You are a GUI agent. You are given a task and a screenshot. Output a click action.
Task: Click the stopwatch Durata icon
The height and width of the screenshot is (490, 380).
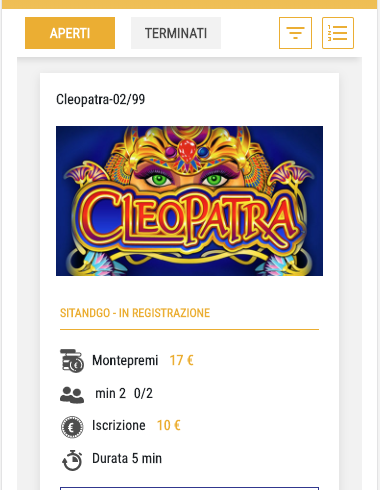pyautogui.click(x=72, y=460)
